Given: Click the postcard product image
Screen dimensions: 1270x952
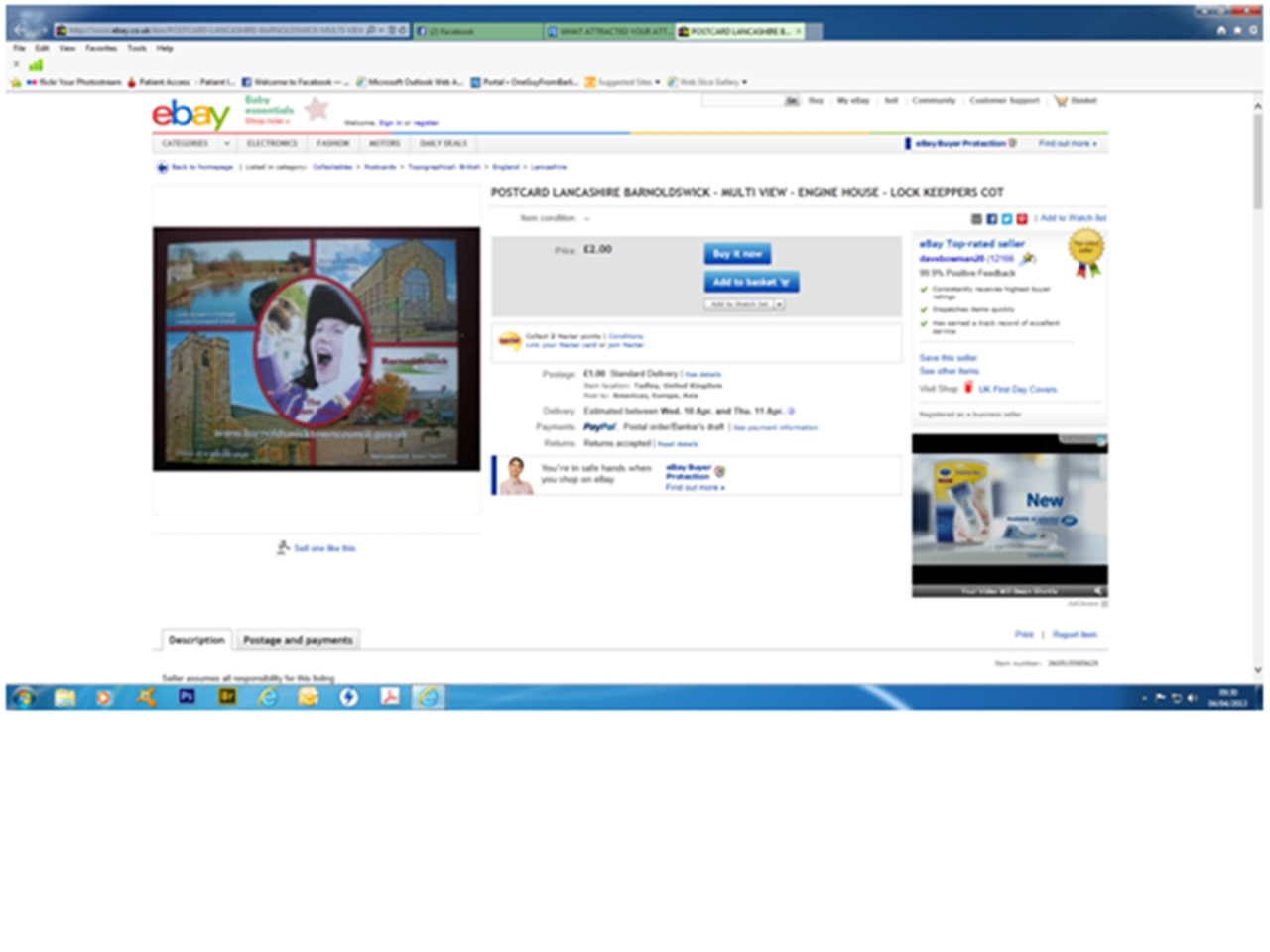Looking at the screenshot, I should tap(316, 349).
